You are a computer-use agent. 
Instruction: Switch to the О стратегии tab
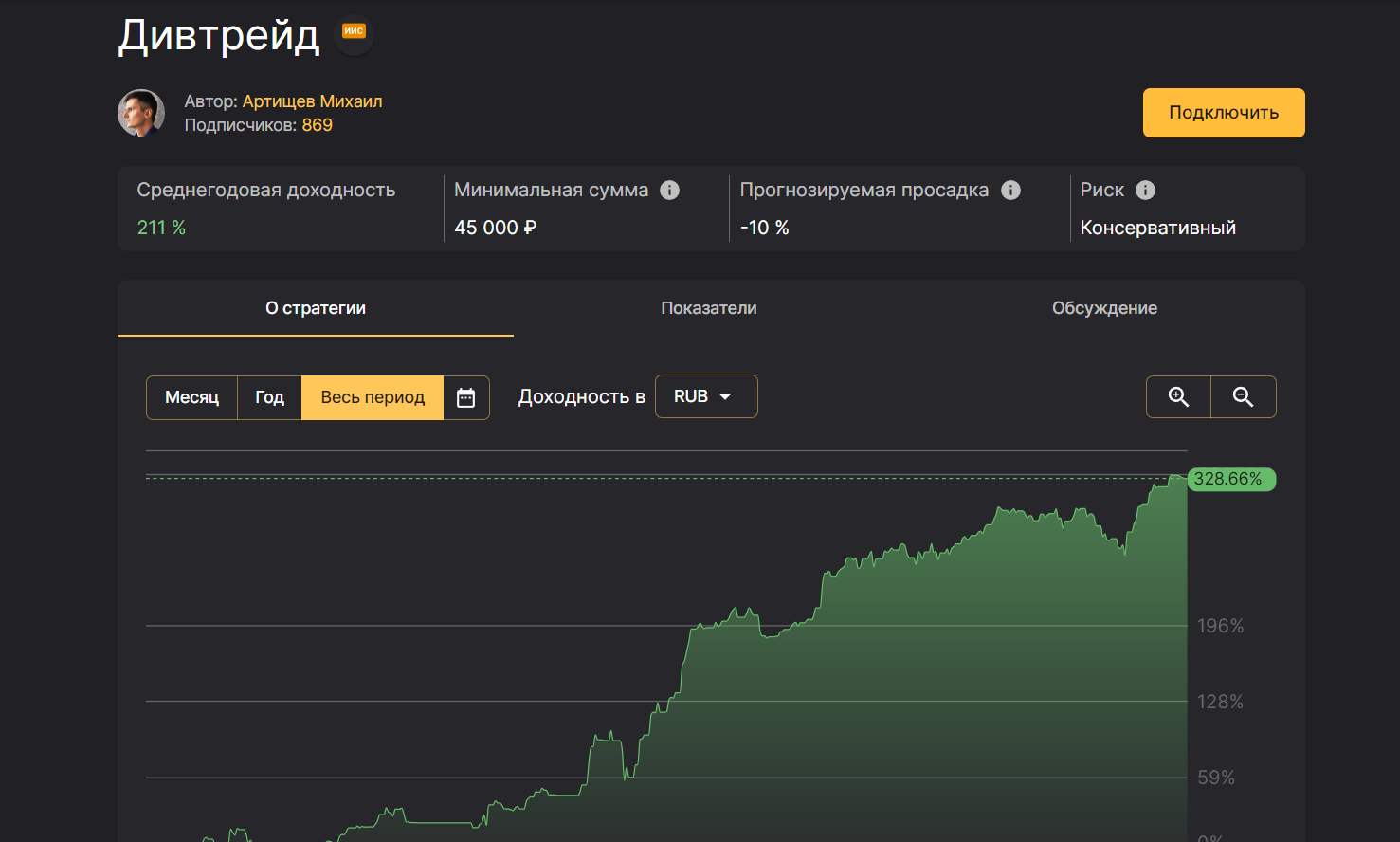pyautogui.click(x=316, y=308)
